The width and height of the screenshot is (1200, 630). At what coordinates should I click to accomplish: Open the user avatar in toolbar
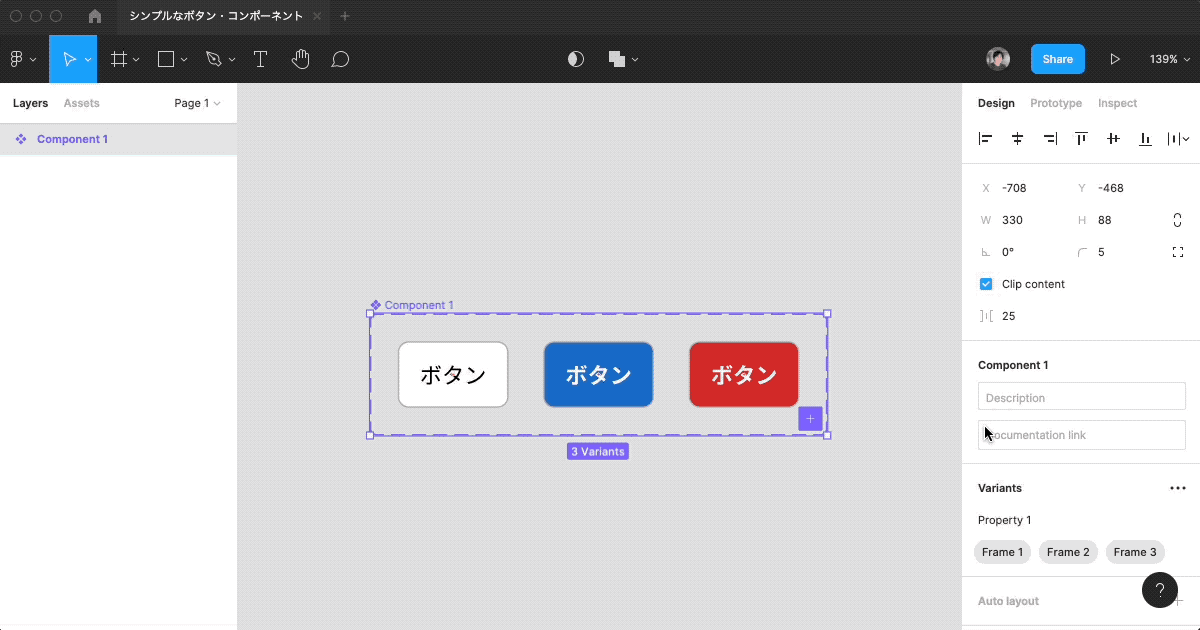tap(997, 59)
